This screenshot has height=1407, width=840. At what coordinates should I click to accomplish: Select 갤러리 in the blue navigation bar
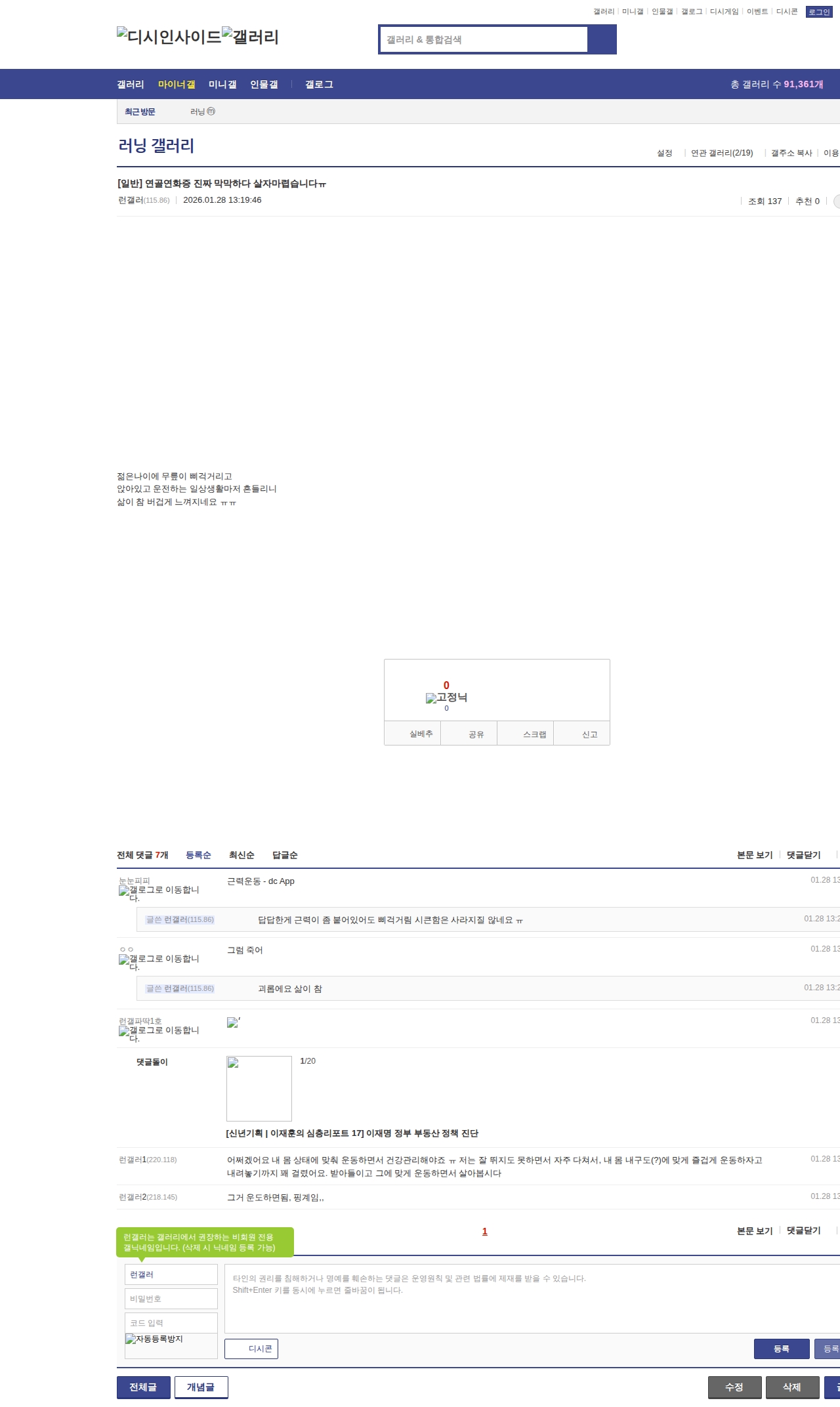pos(131,85)
